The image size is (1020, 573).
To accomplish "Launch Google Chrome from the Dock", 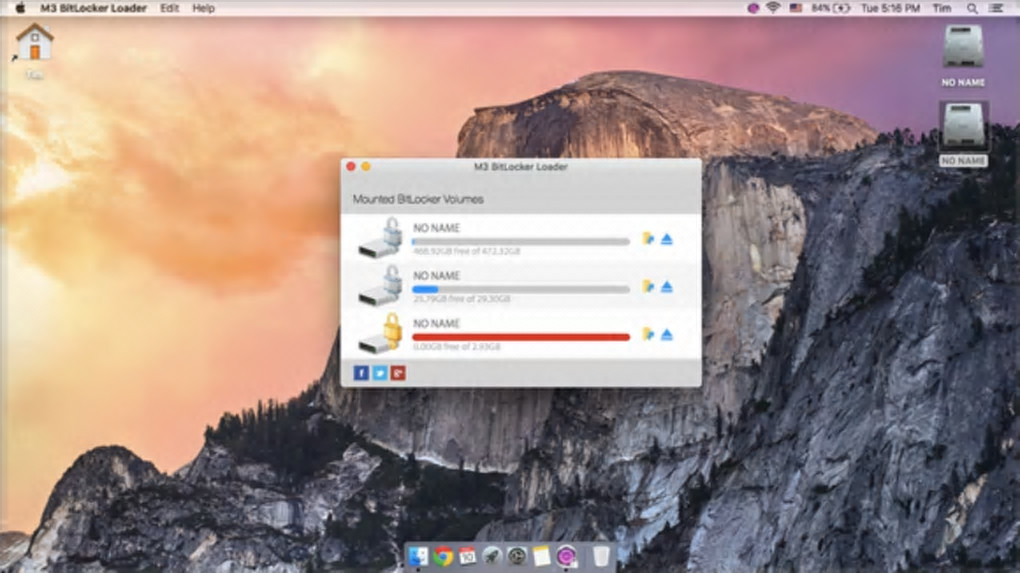I will tap(443, 557).
